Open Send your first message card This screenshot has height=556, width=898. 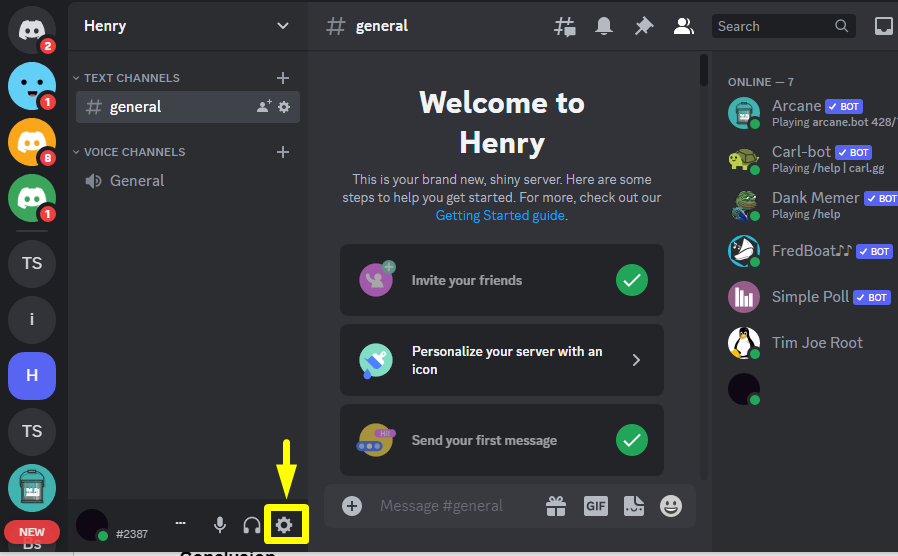click(502, 440)
